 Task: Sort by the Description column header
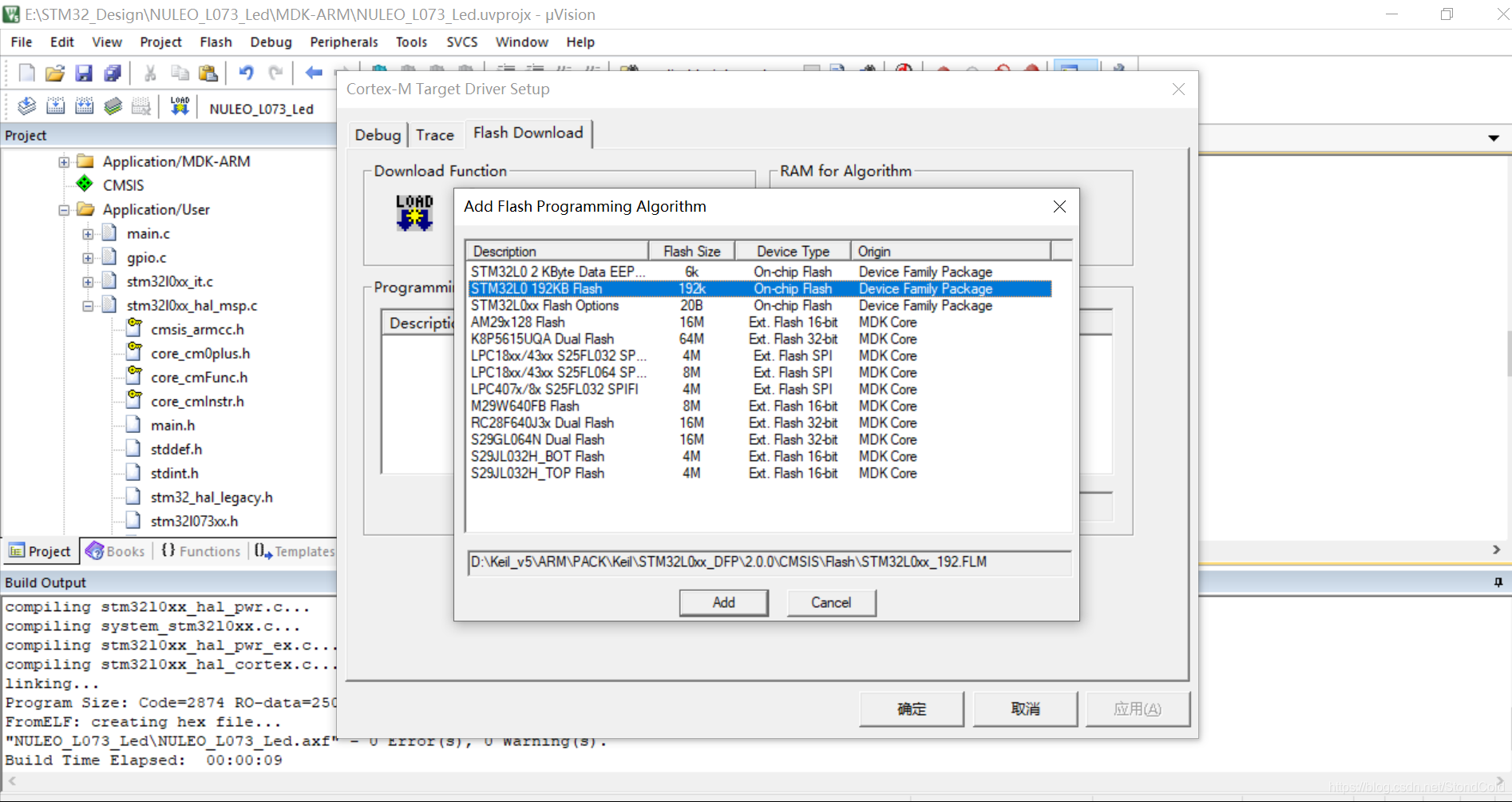pyautogui.click(x=558, y=251)
